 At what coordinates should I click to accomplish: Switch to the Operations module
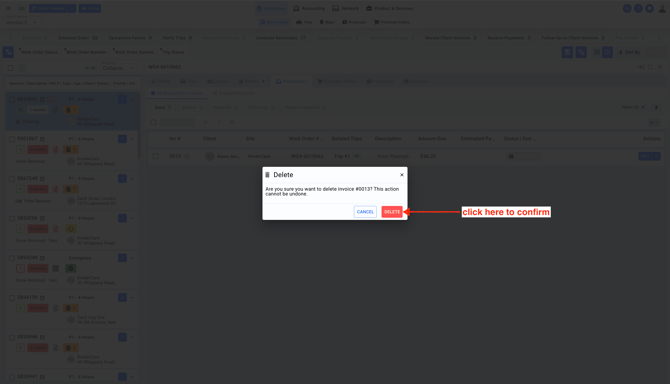[271, 8]
